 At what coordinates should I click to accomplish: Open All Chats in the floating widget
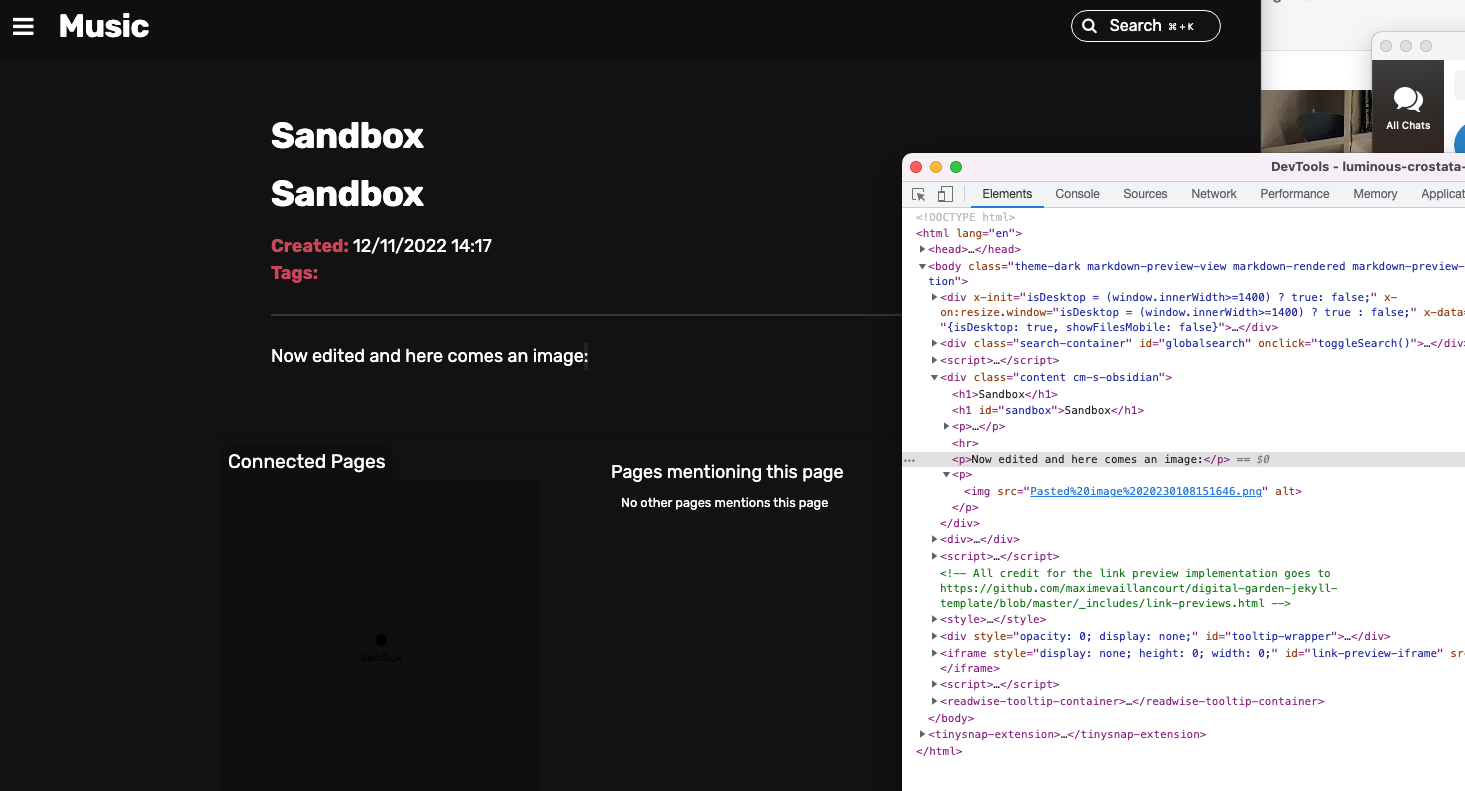tap(1408, 100)
